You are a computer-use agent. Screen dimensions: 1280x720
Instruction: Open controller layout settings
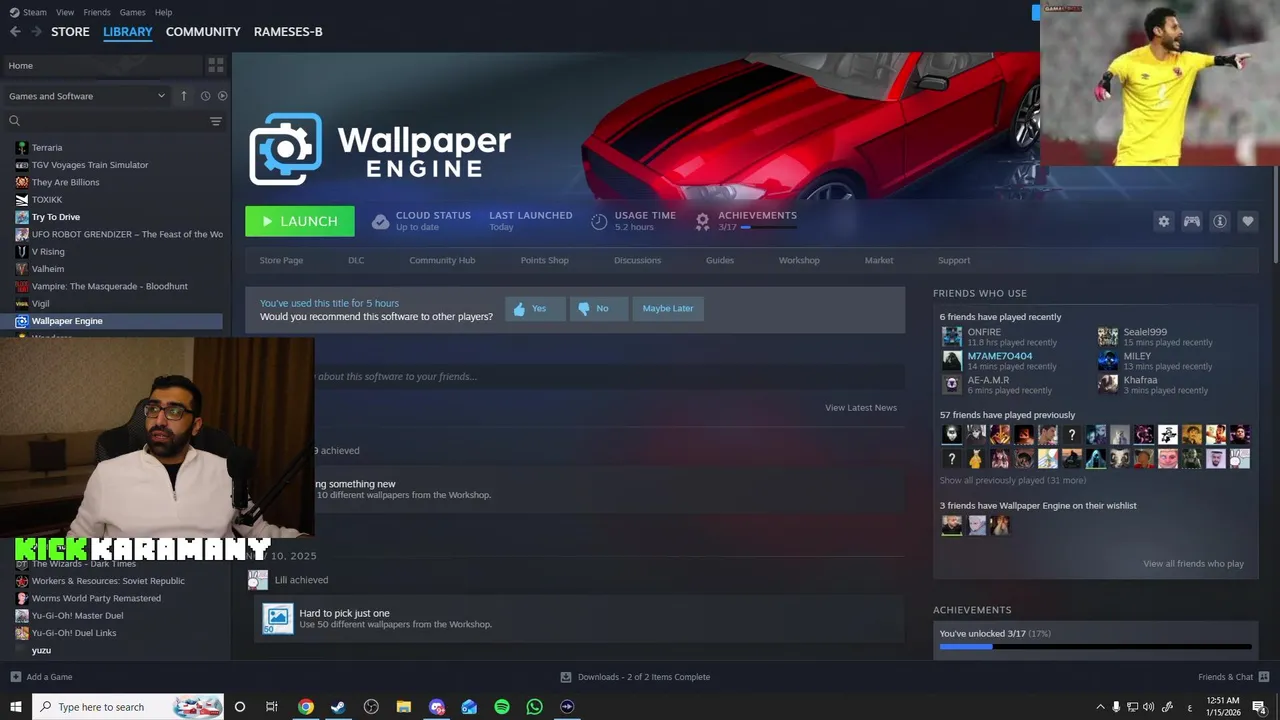click(x=1192, y=221)
